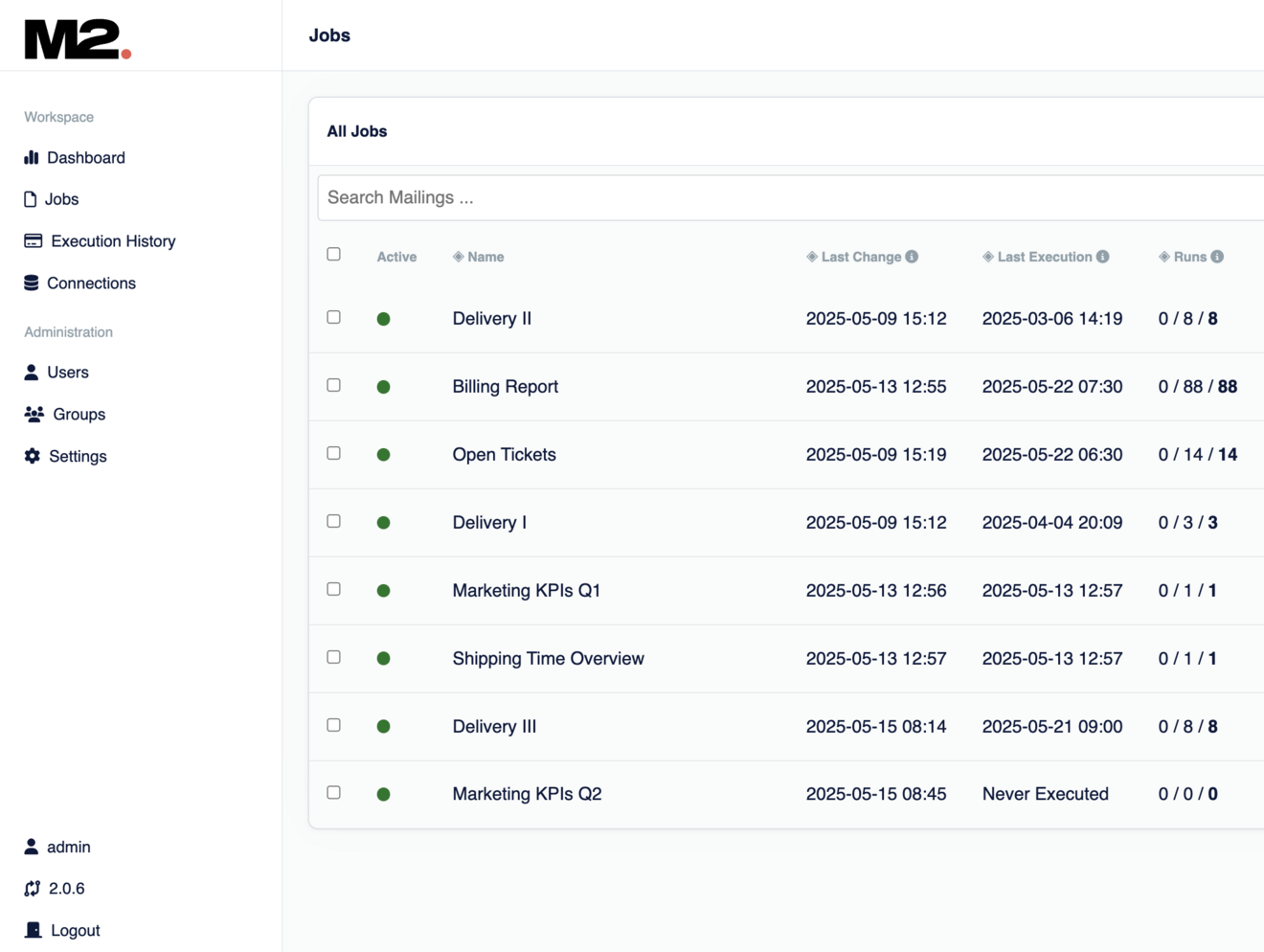1264x952 pixels.
Task: Open the Users administration page
Action: 68,372
